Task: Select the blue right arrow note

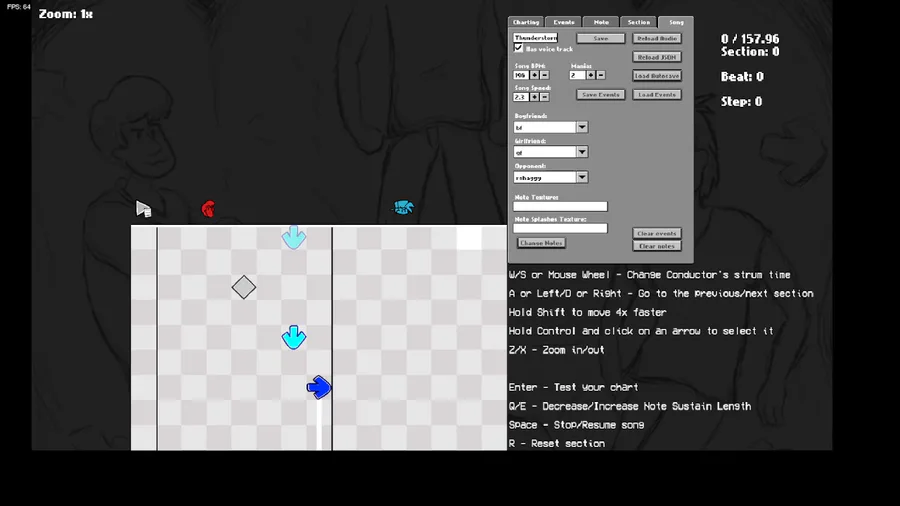Action: (x=319, y=387)
